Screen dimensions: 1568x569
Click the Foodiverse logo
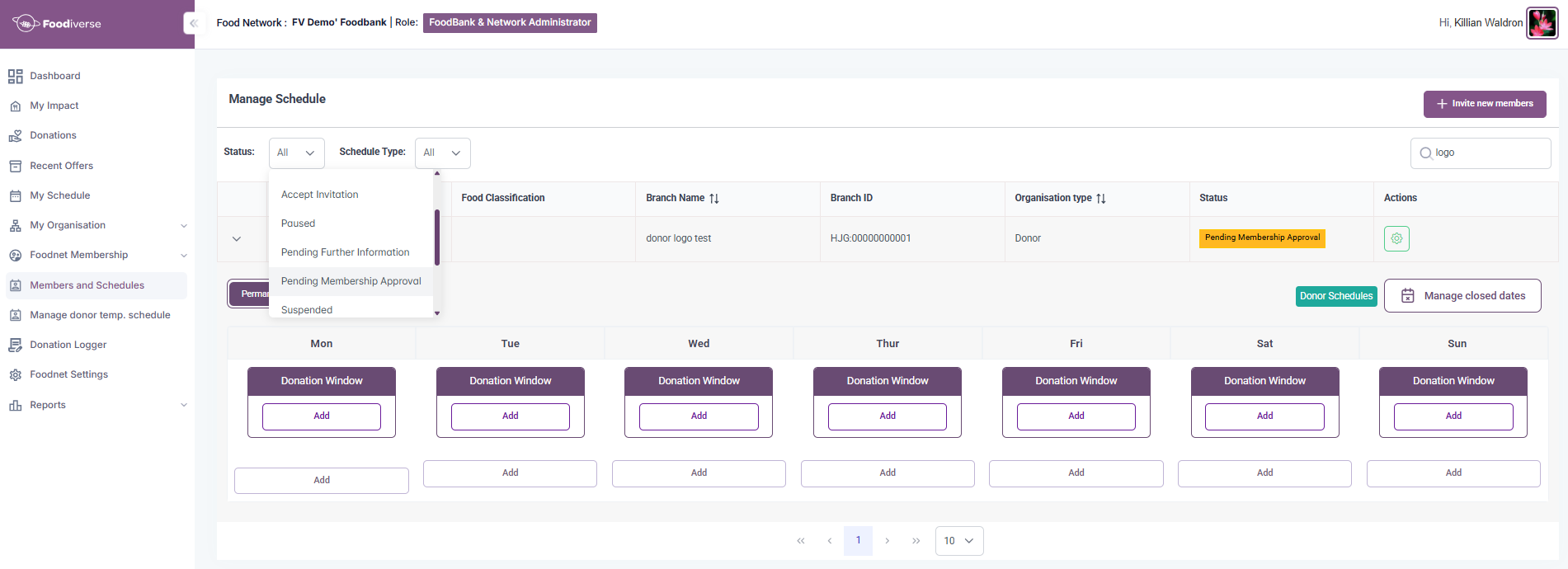57,23
